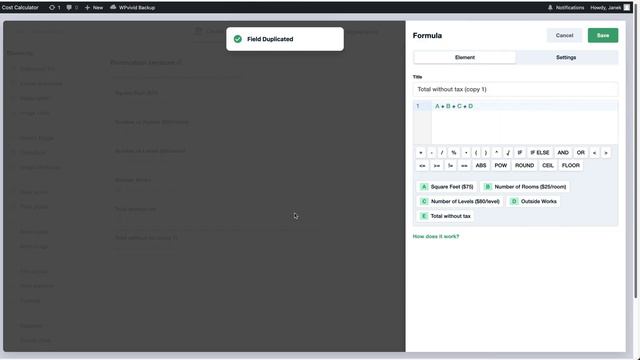The width and height of the screenshot is (640, 360).
Task: Switch to the Element tab
Action: pos(464,58)
